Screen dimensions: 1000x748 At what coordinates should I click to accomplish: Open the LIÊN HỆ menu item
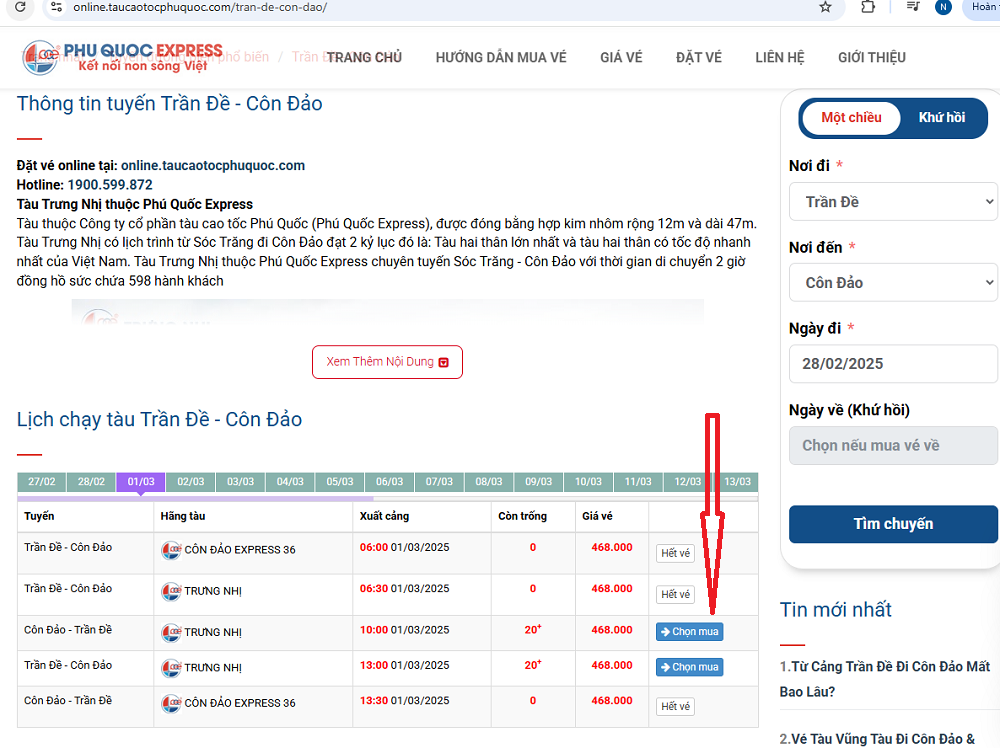780,57
